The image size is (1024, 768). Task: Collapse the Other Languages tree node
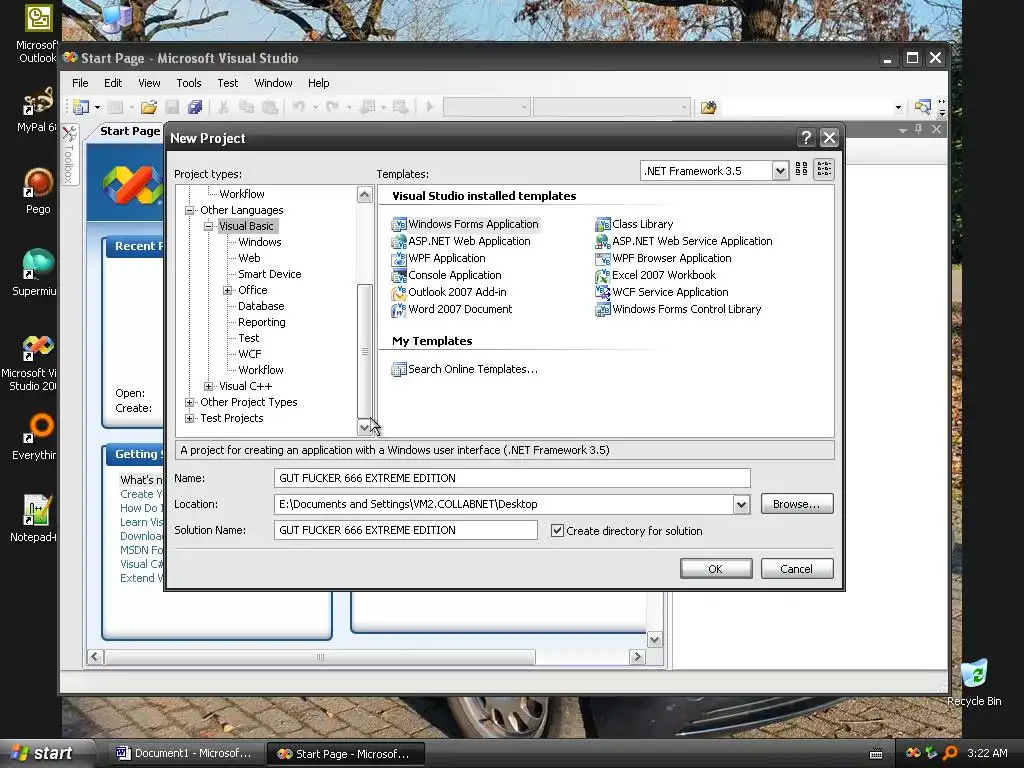(x=189, y=210)
